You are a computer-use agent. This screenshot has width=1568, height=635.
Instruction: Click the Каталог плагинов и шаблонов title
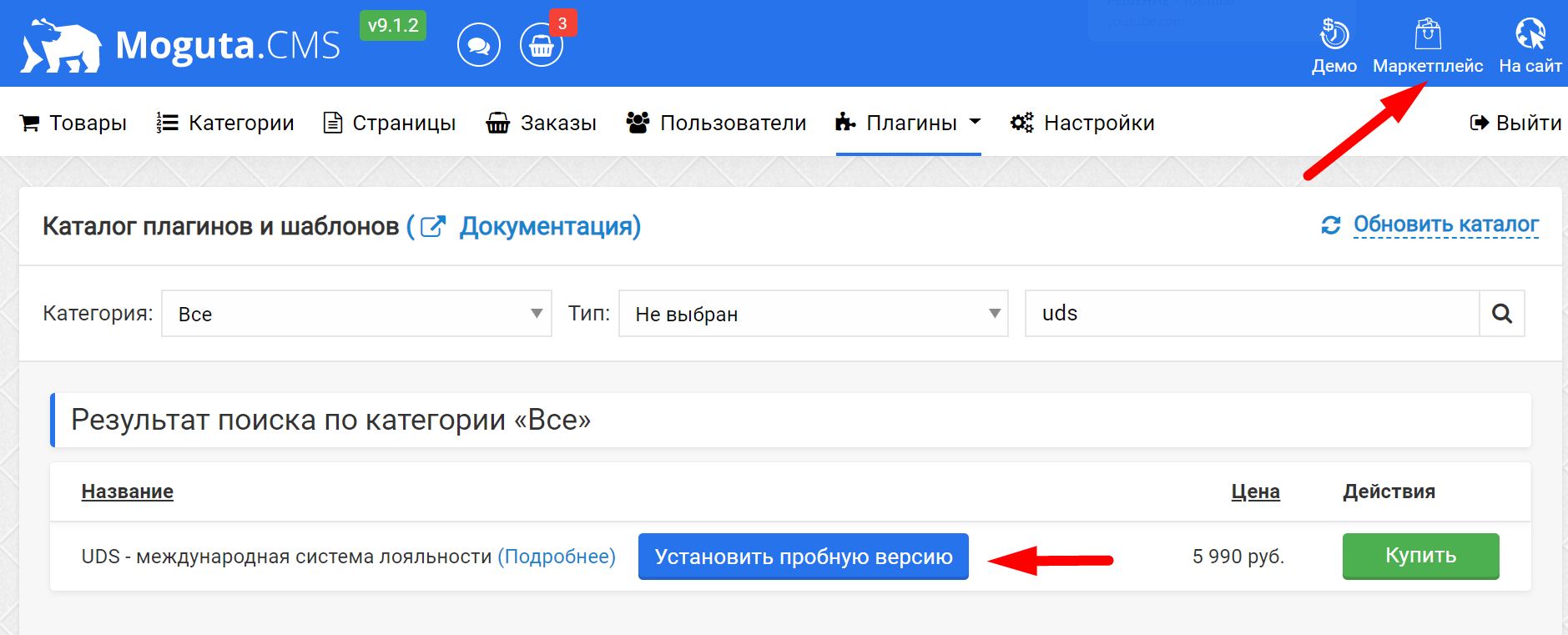pos(221,226)
